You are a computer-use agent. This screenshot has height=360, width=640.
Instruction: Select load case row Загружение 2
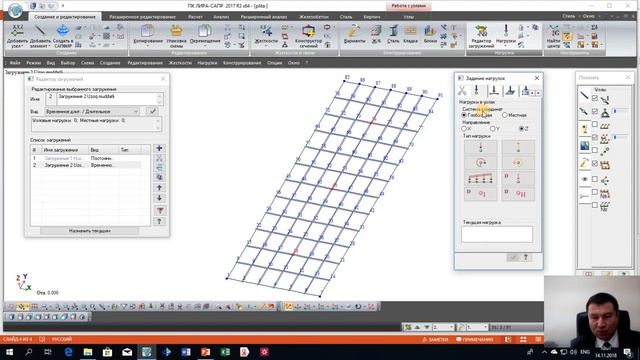pyautogui.click(x=86, y=165)
